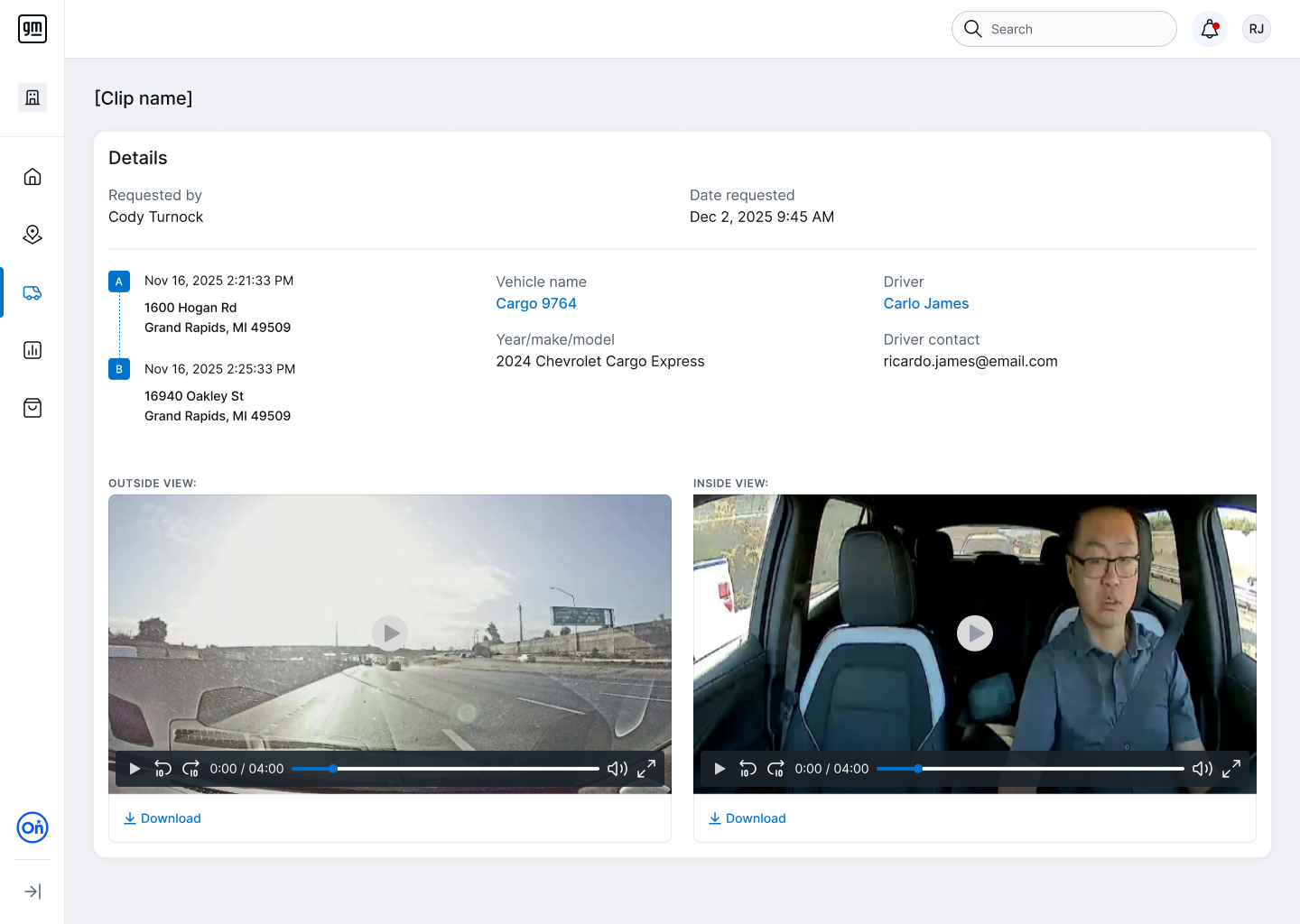Play the outside view video center button
Screen dimensions: 1300x924
[390, 633]
